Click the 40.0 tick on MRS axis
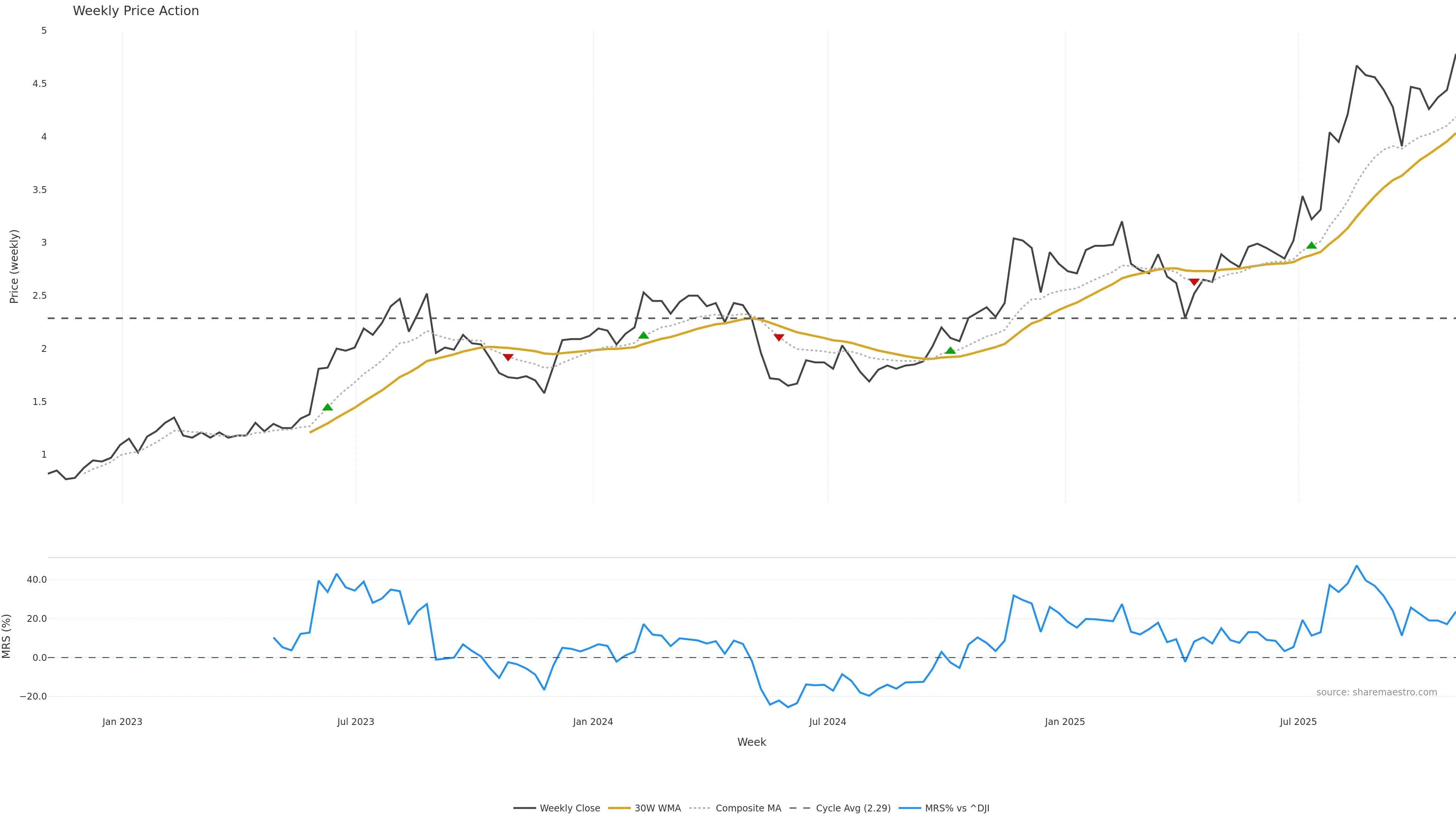This screenshot has width=1456, height=819. coord(37,579)
